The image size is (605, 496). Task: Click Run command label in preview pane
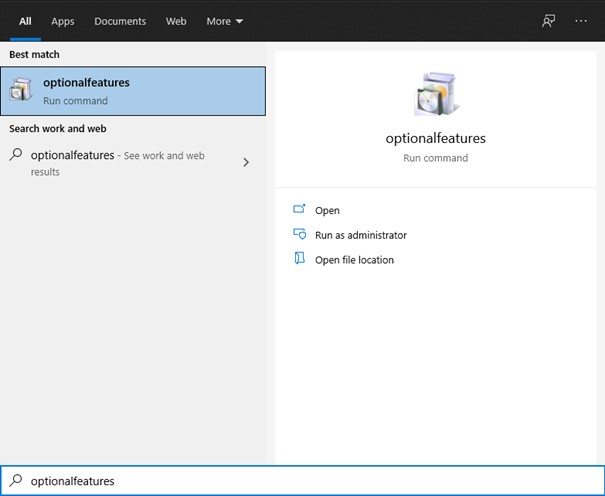[x=436, y=158]
